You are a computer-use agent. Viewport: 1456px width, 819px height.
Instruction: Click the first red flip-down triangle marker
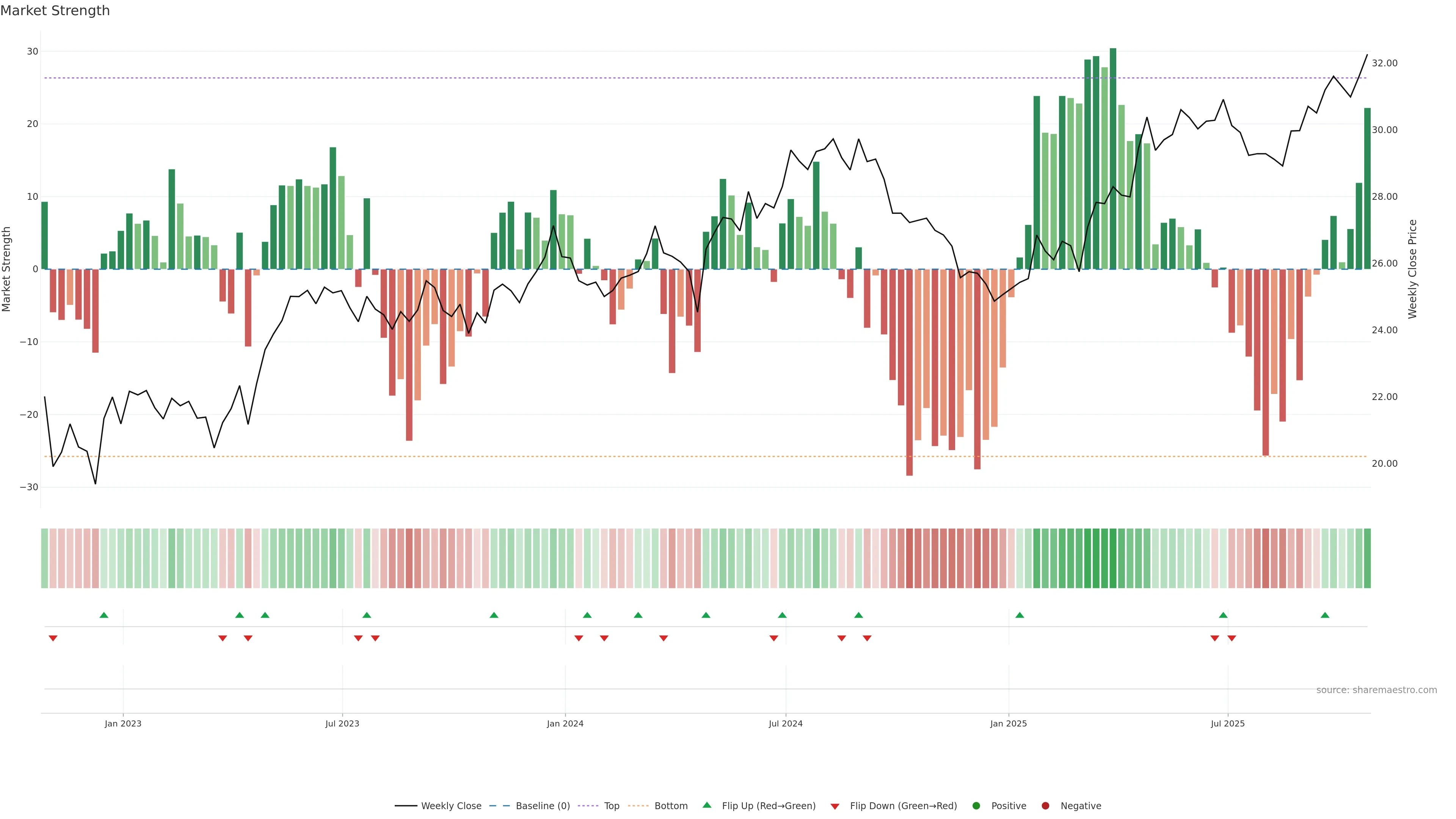click(53, 638)
